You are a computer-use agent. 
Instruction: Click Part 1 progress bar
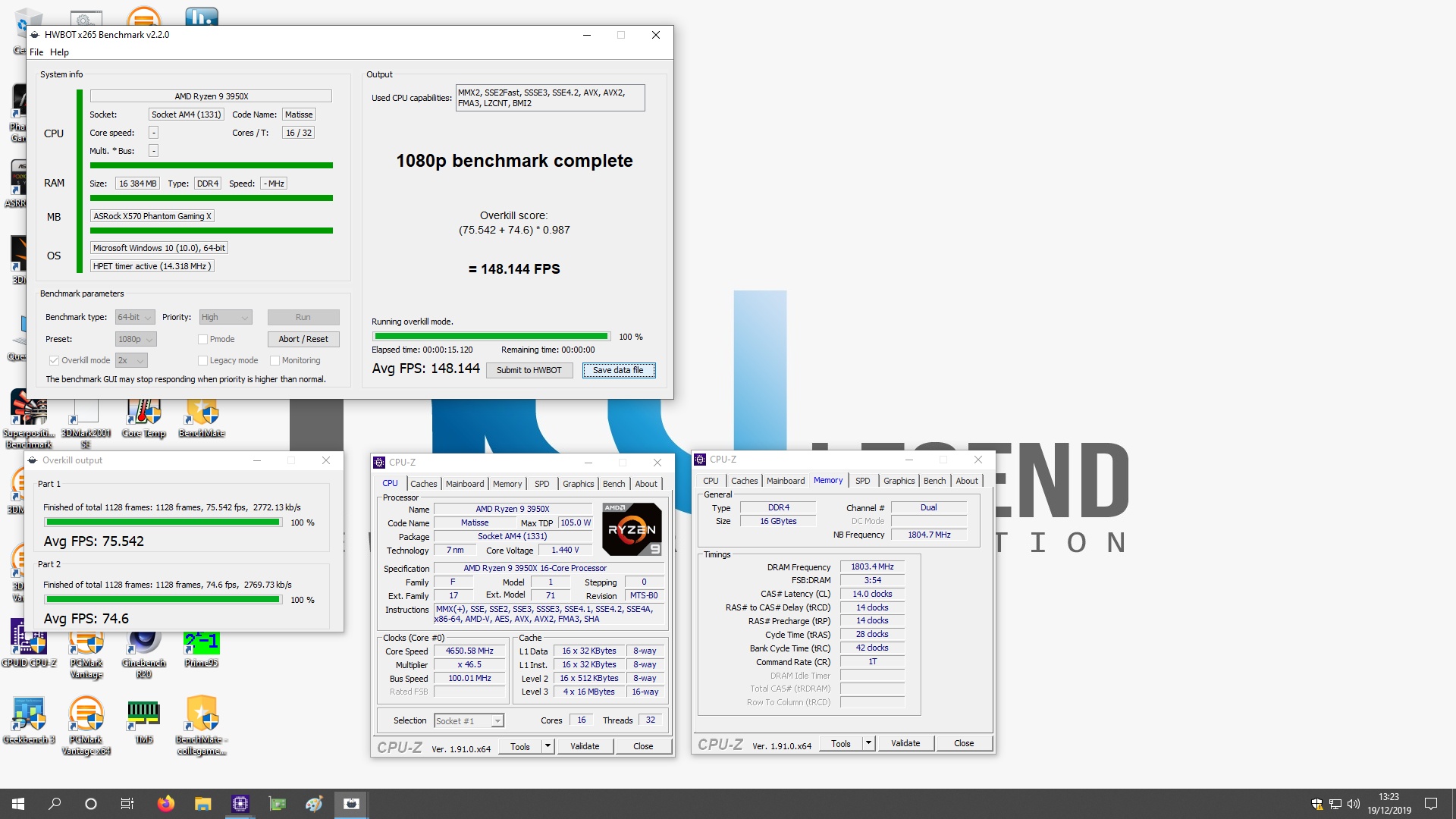(162, 522)
